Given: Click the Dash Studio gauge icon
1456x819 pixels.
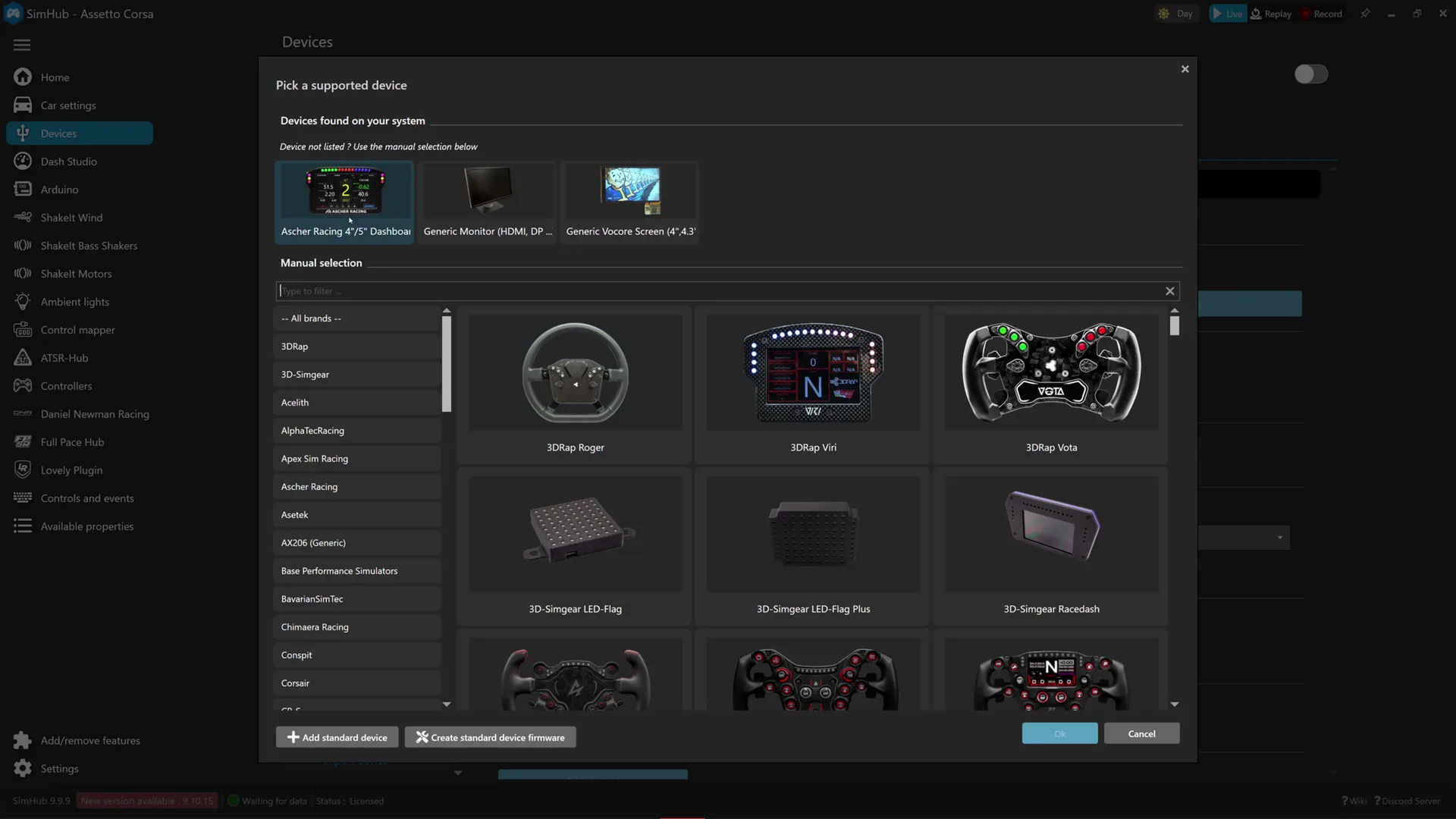Looking at the screenshot, I should tap(23, 161).
